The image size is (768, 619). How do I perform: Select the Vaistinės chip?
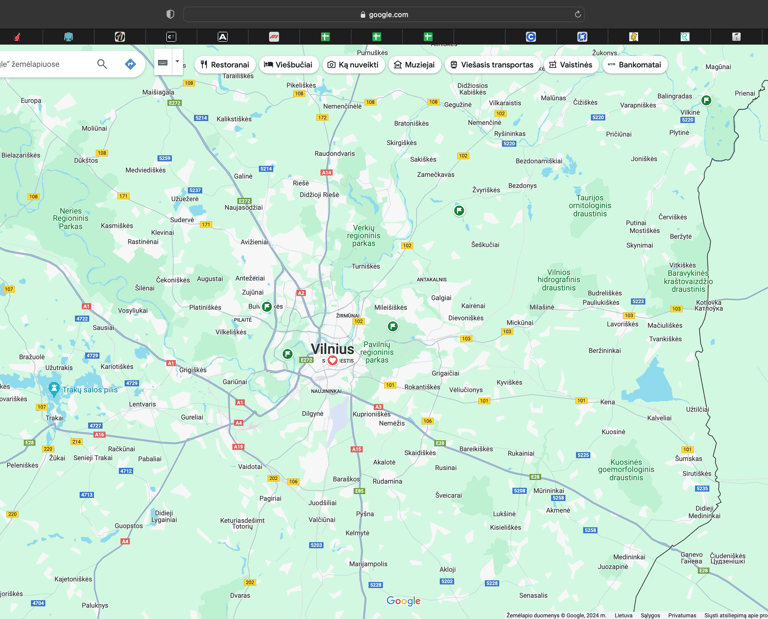[571, 65]
